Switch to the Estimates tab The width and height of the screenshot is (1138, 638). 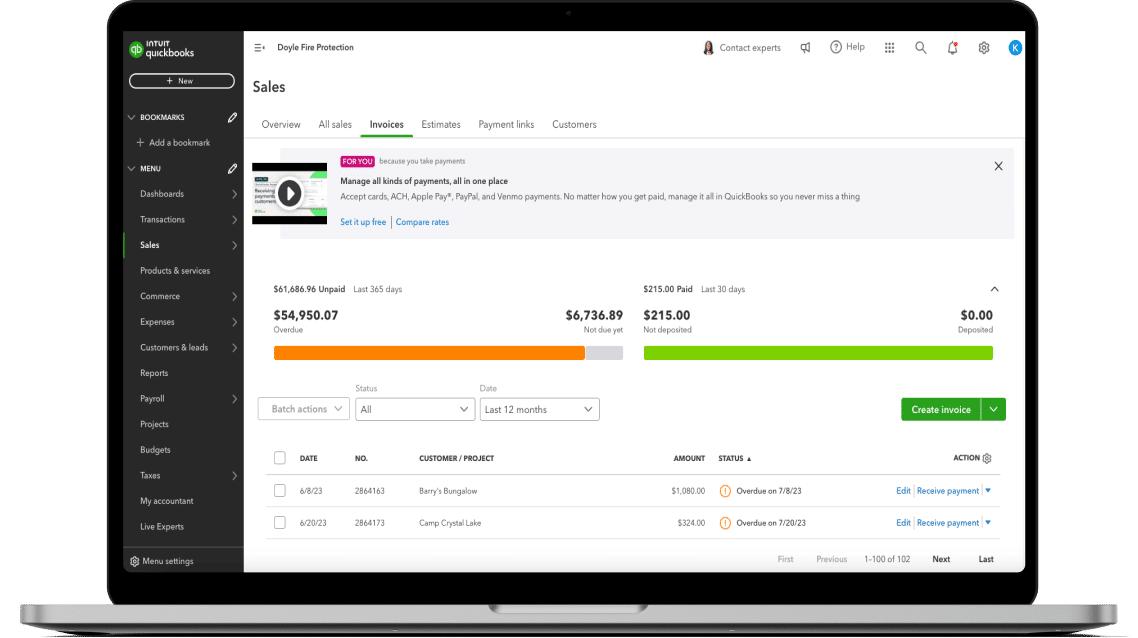point(441,125)
